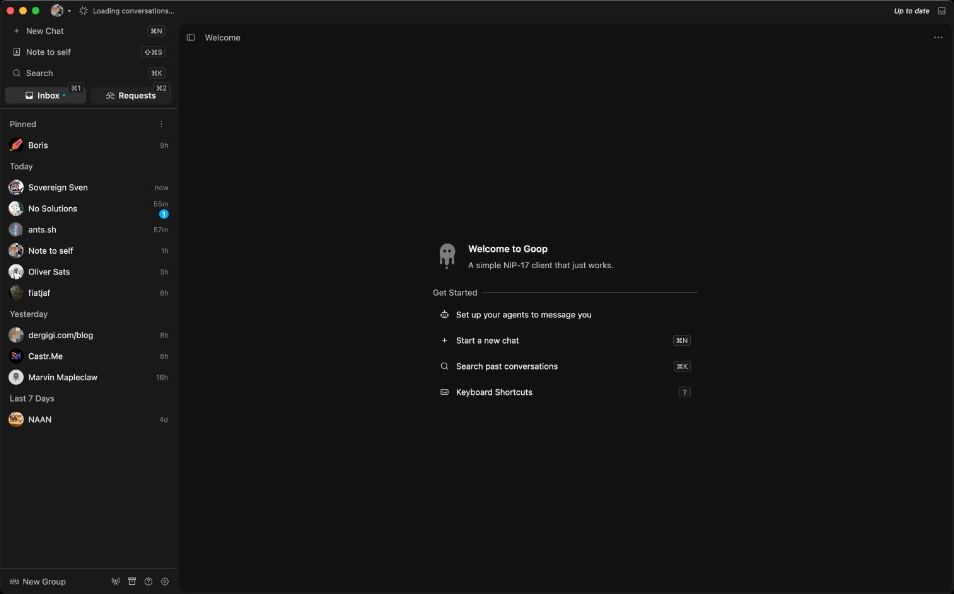The image size is (954, 594).
Task: Click the fiatjaf avatar
Action: tap(16, 293)
